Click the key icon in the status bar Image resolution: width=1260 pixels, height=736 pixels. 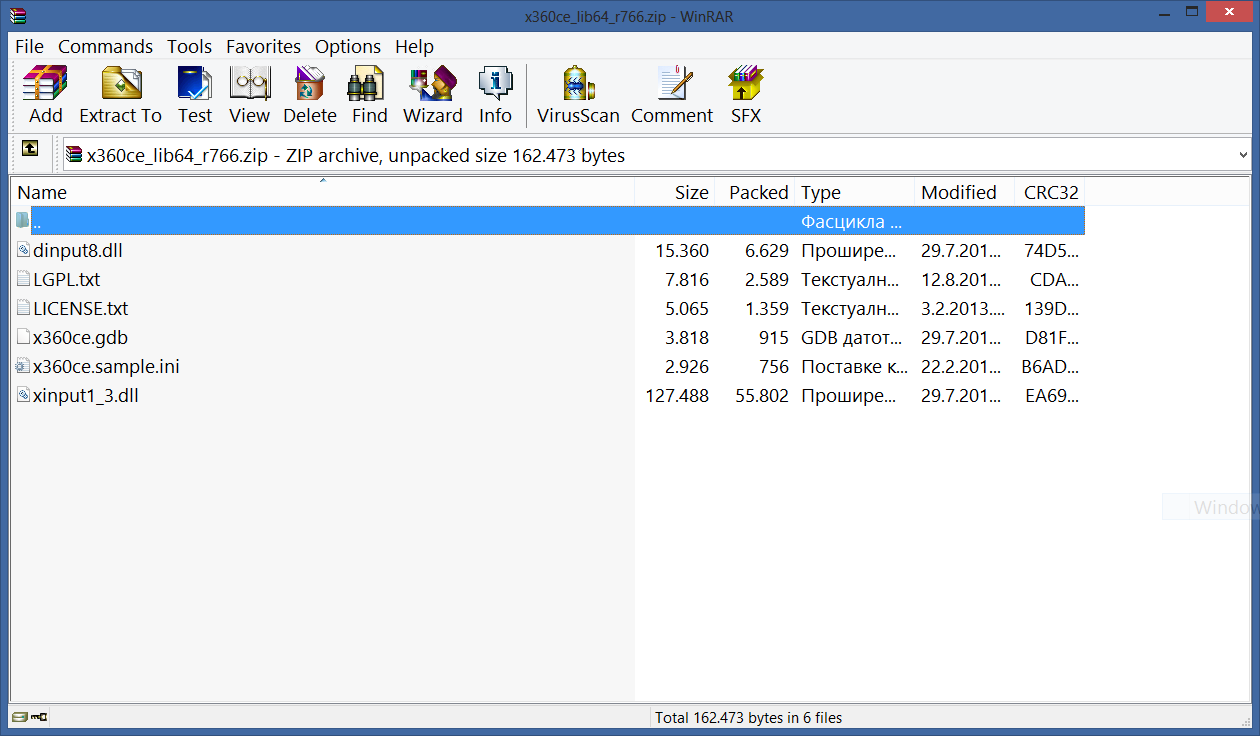[x=39, y=717]
